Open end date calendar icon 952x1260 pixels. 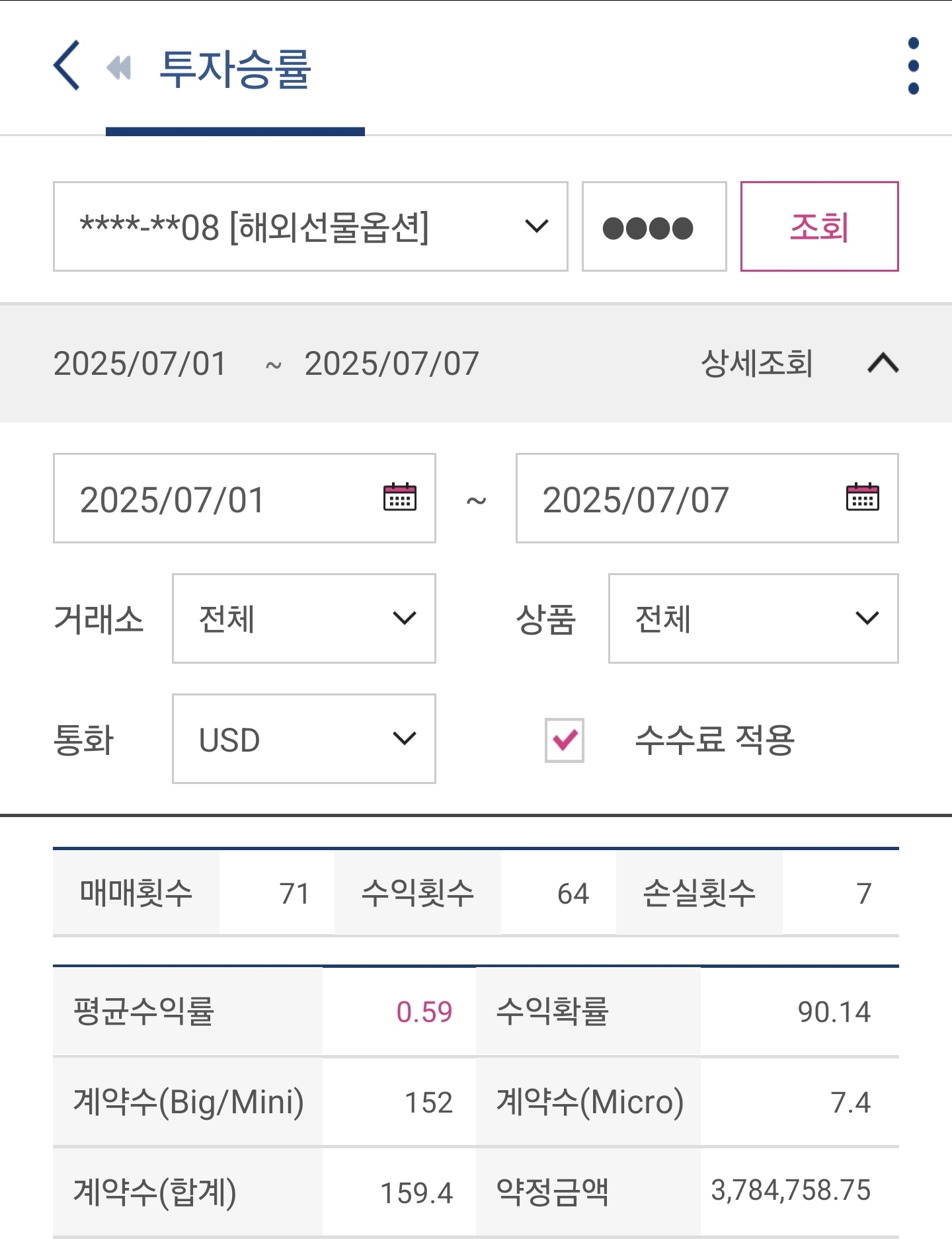(863, 497)
